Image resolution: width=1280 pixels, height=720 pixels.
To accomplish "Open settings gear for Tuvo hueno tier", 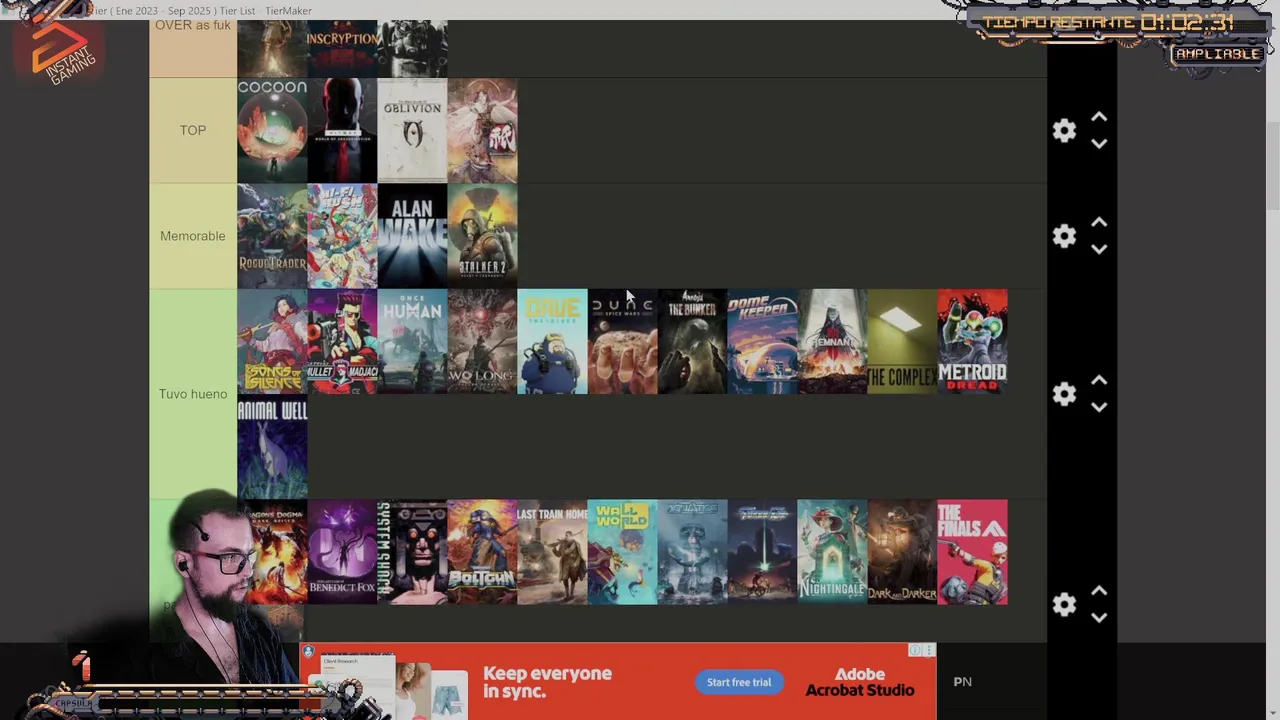I will click(1064, 394).
